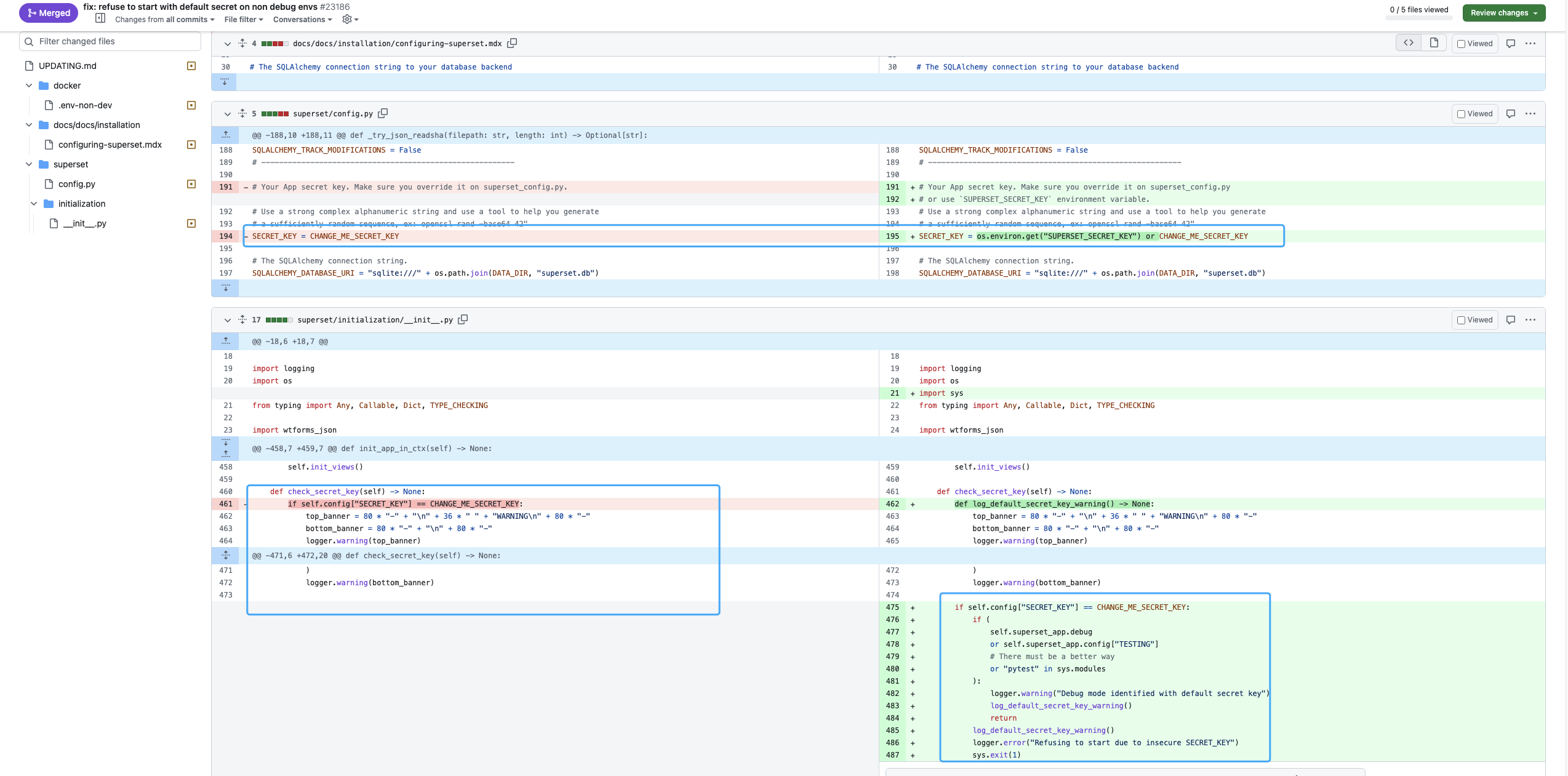1568x776 pixels.
Task: Click the Filter changed files field
Action: point(111,41)
